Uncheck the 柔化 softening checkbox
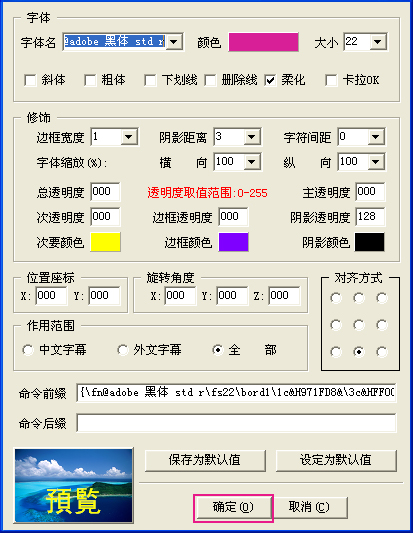The image size is (413, 533). (x=270, y=81)
